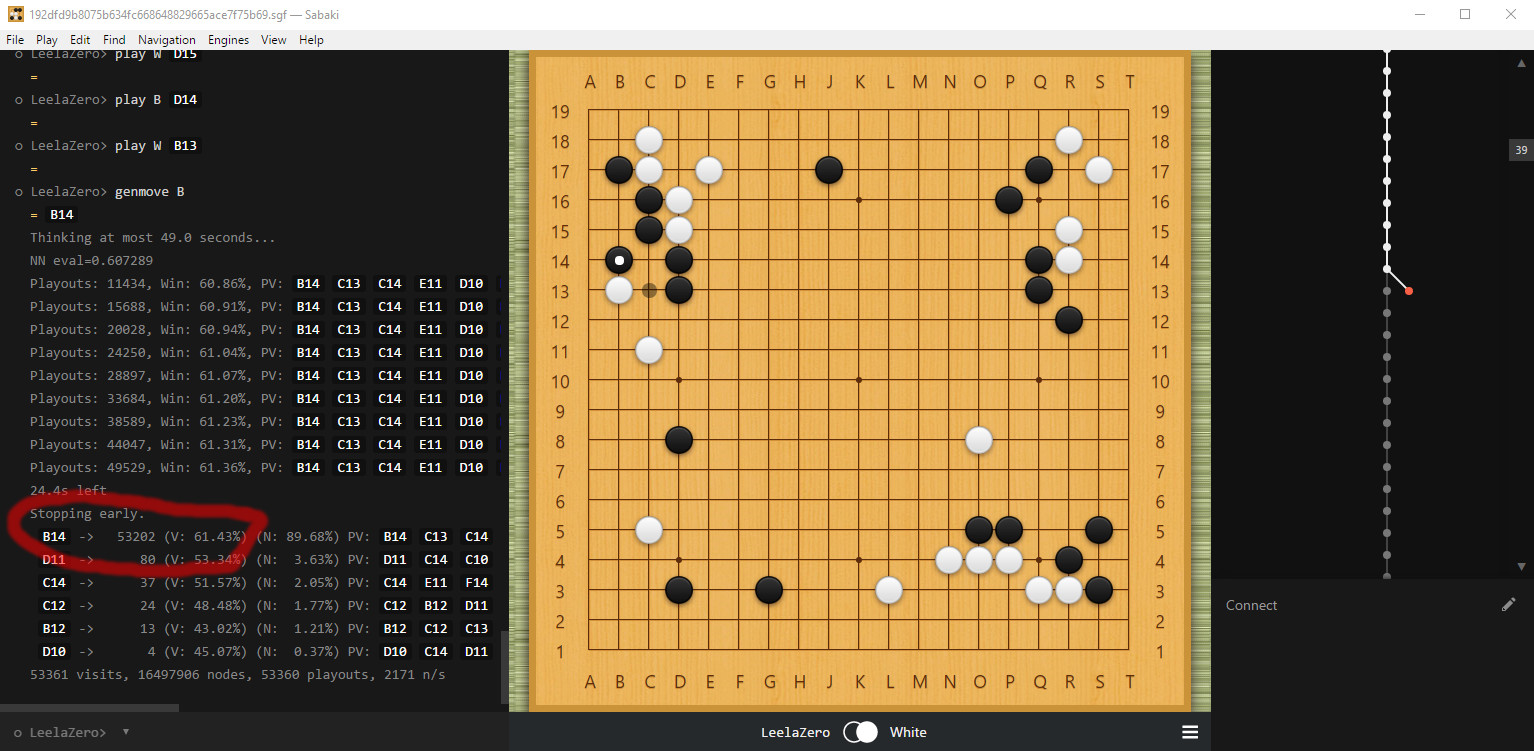Open the hamburger main menu button
1534x751 pixels.
tap(1190, 732)
